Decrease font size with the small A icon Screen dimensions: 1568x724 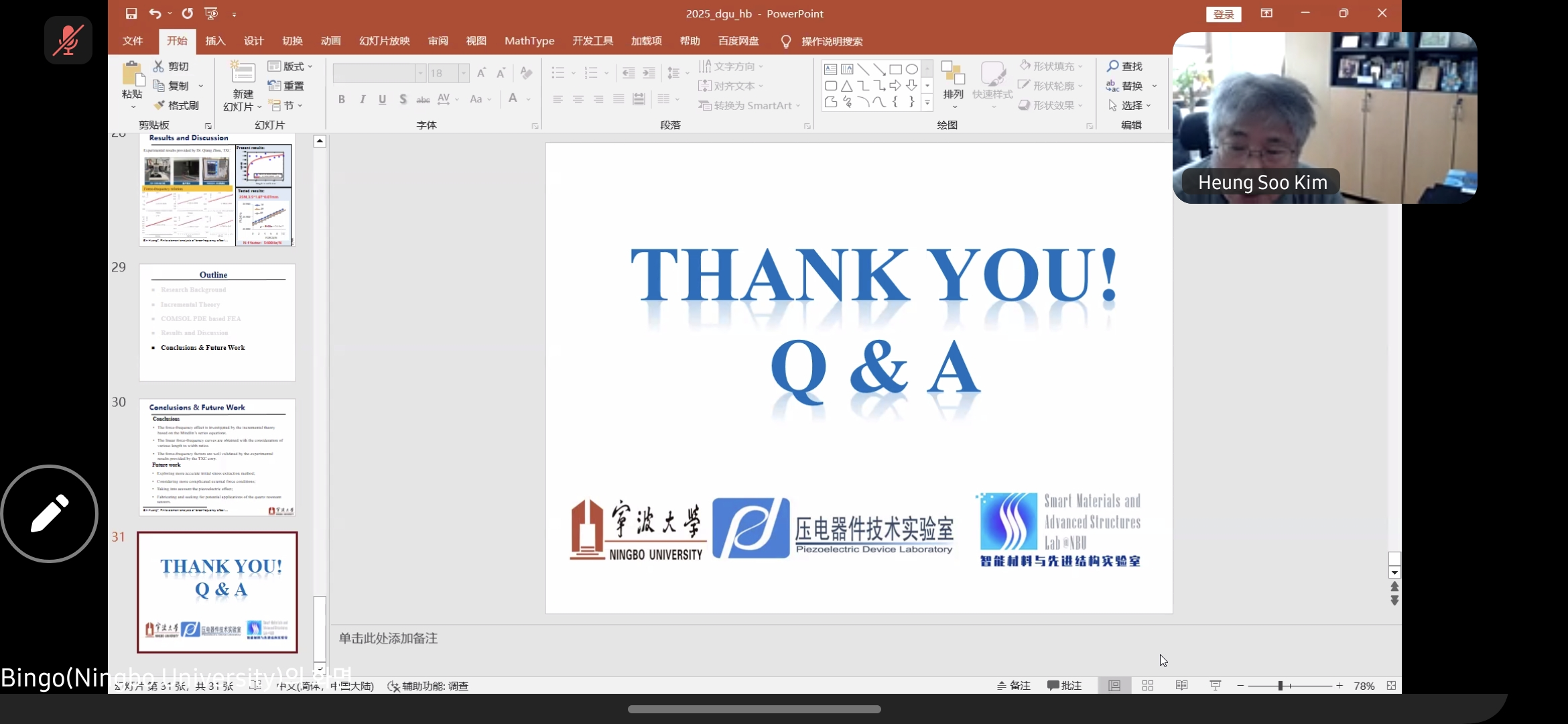pyautogui.click(x=501, y=73)
